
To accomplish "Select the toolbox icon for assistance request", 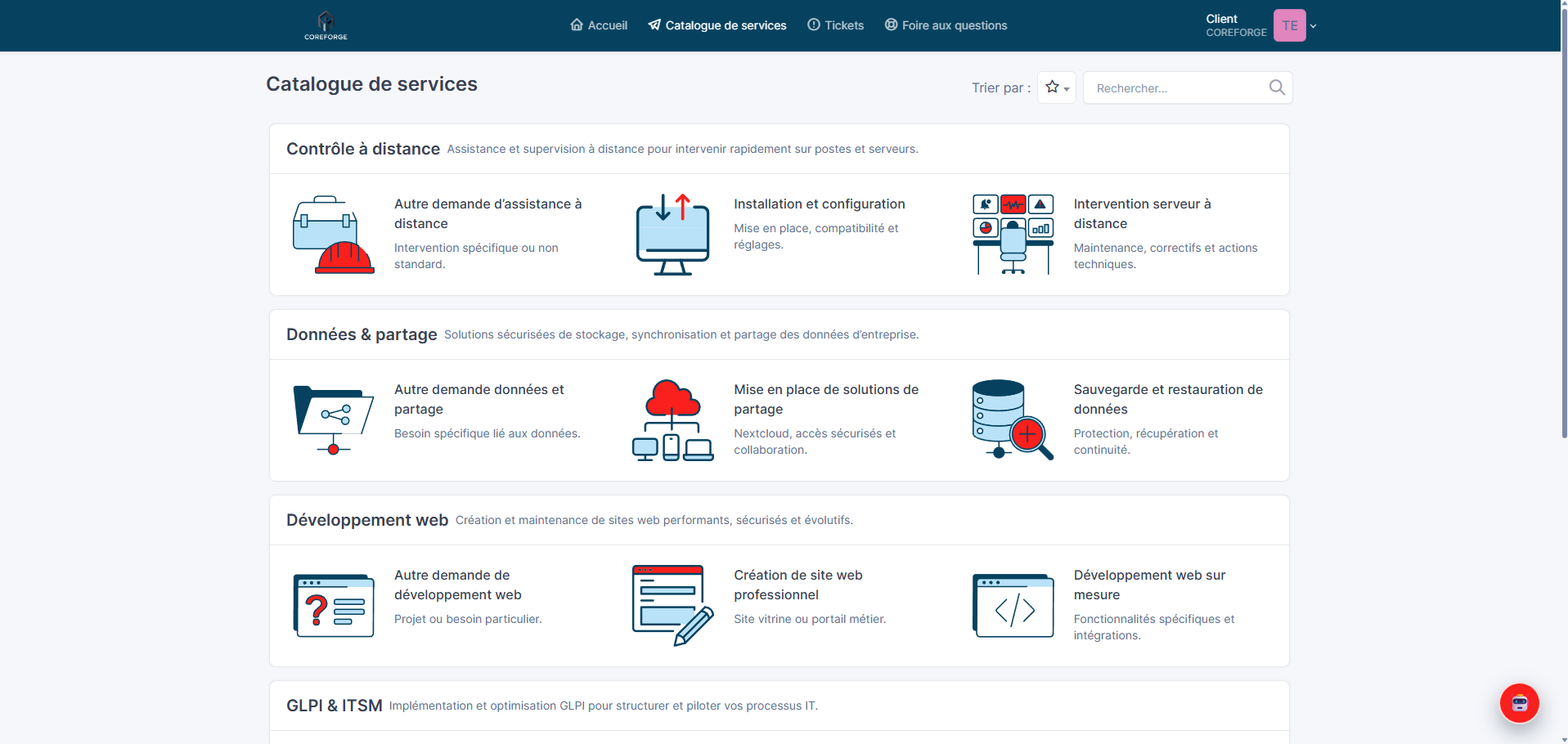I will coord(332,235).
